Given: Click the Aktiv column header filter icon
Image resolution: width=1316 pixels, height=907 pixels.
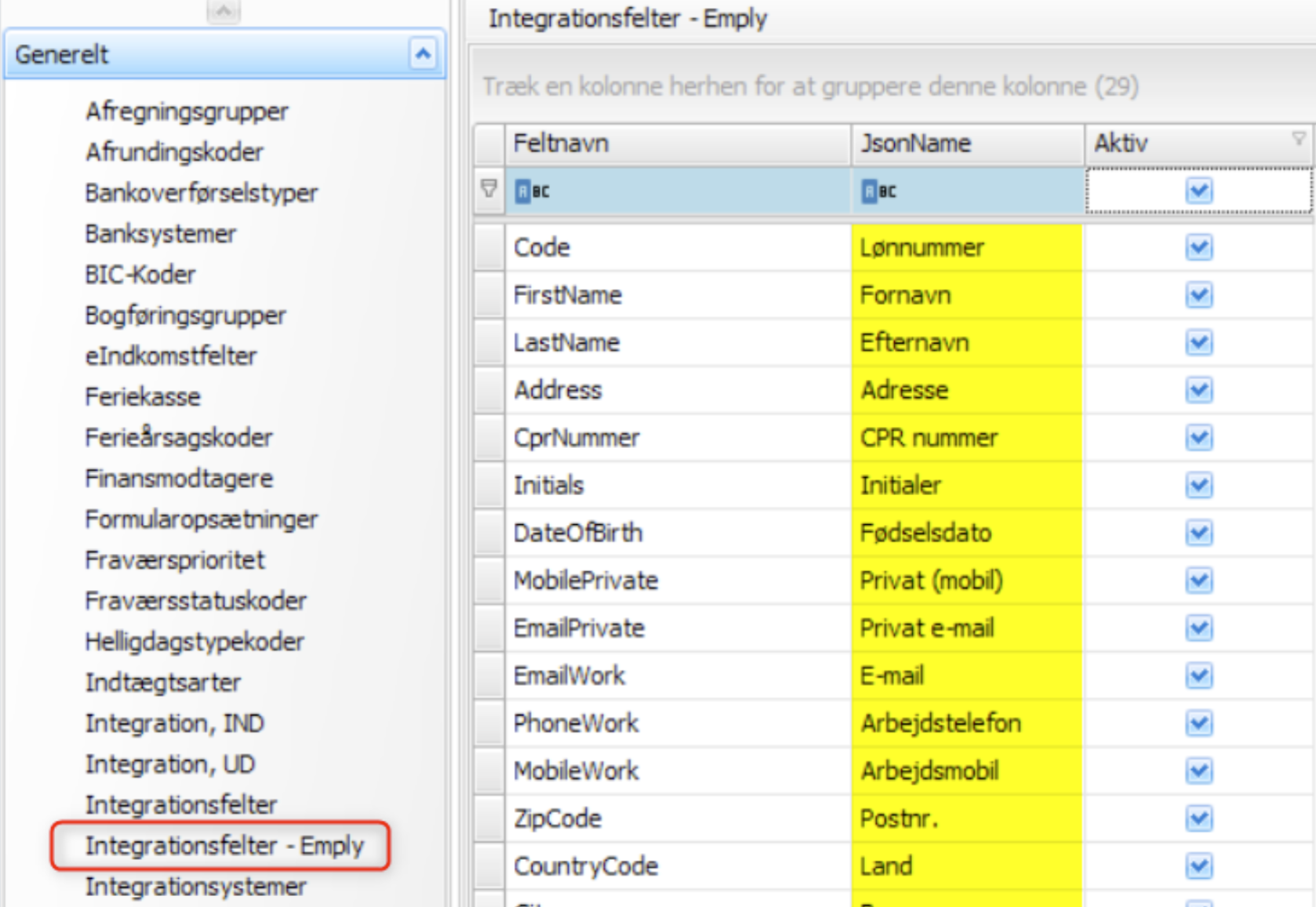Looking at the screenshot, I should 1298,139.
